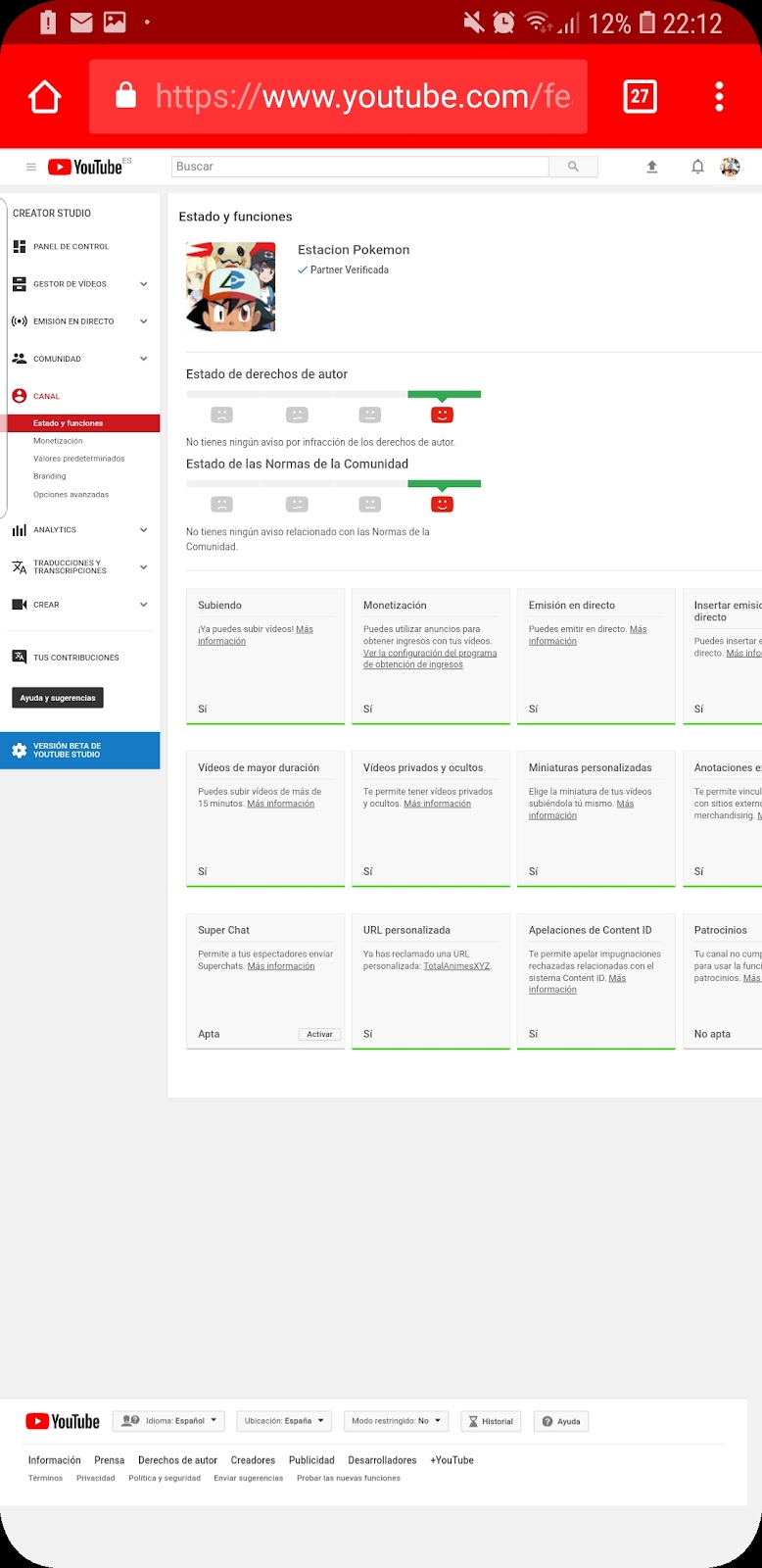Click Más información in Miniaturas personalizadas card
The width and height of the screenshot is (762, 1568).
pos(582,809)
